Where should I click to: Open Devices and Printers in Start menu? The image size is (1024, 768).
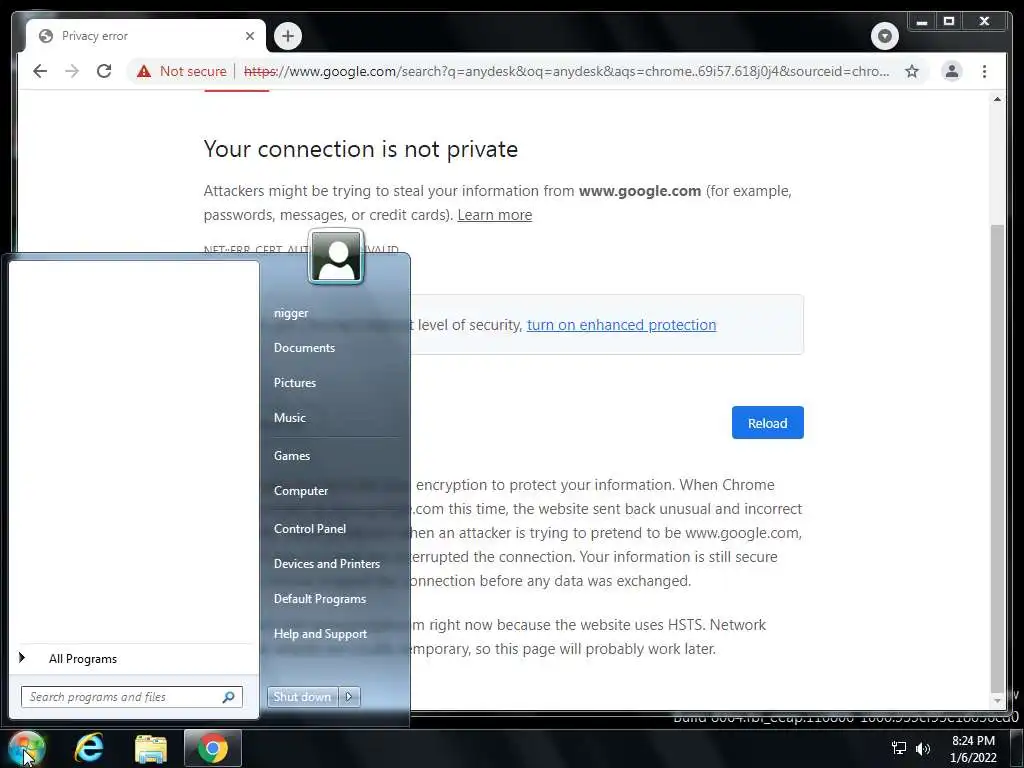tap(327, 564)
